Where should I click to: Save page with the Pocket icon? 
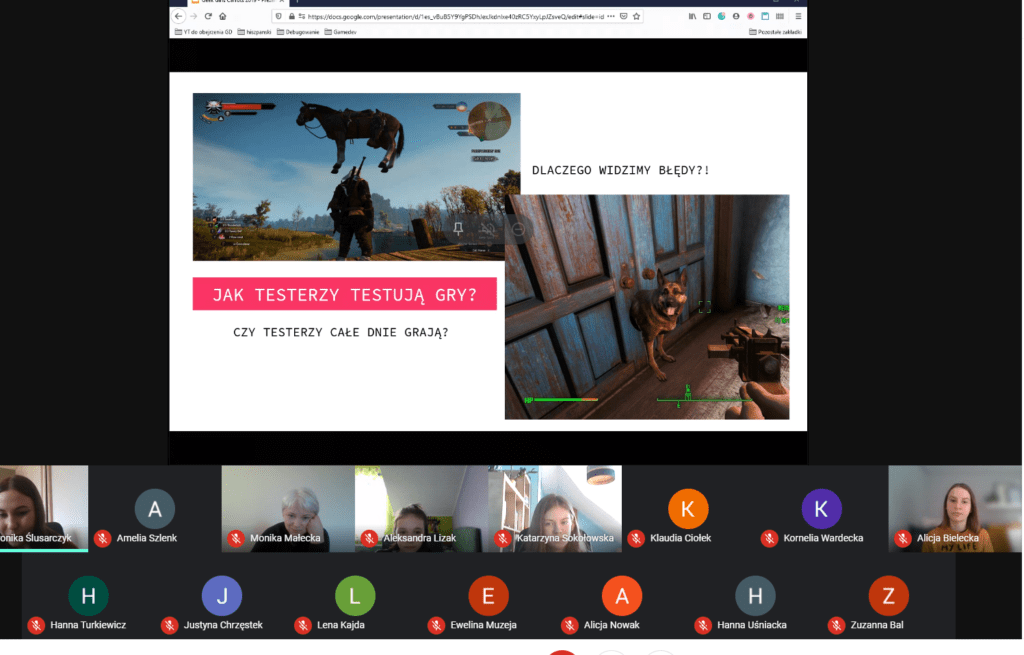(624, 16)
